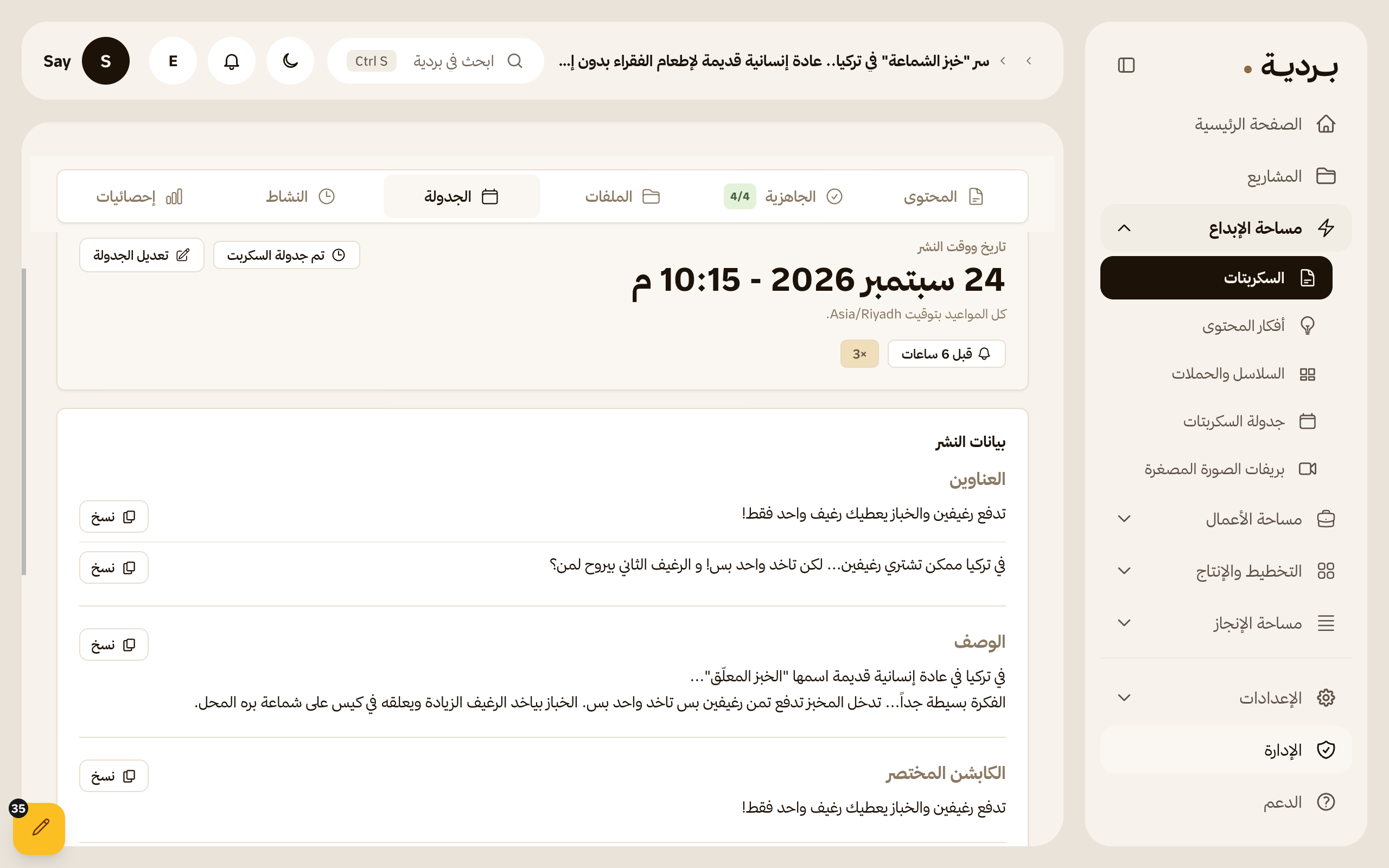Image resolution: width=1389 pixels, height=868 pixels.
Task: Click the قبل 6 ساعات reminder chip
Action: [946, 354]
